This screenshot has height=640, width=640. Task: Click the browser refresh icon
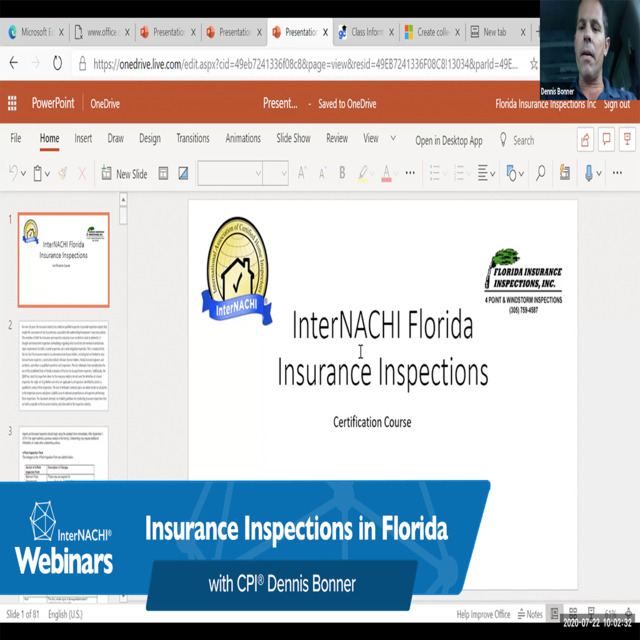[x=58, y=63]
